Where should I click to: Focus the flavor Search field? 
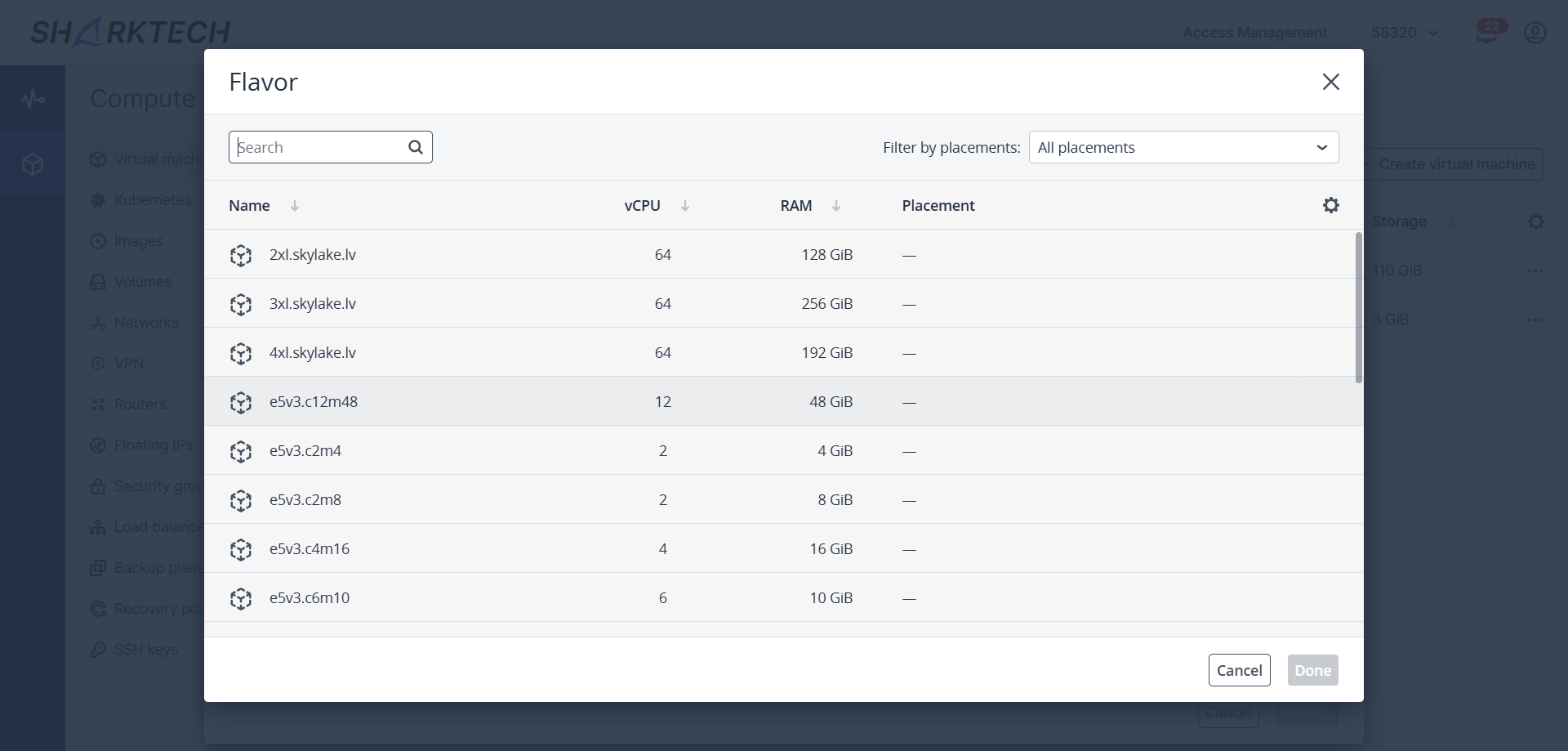331,147
